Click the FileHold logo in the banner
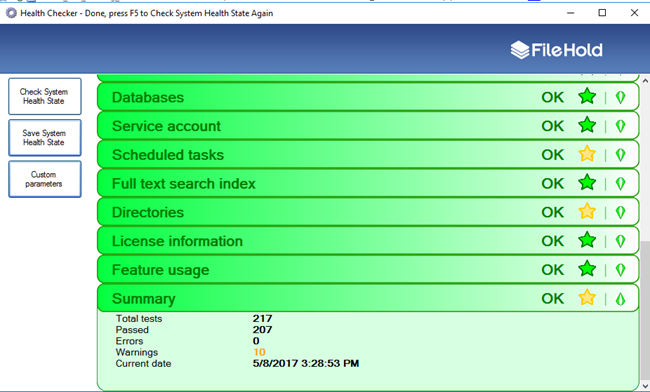 coord(556,50)
